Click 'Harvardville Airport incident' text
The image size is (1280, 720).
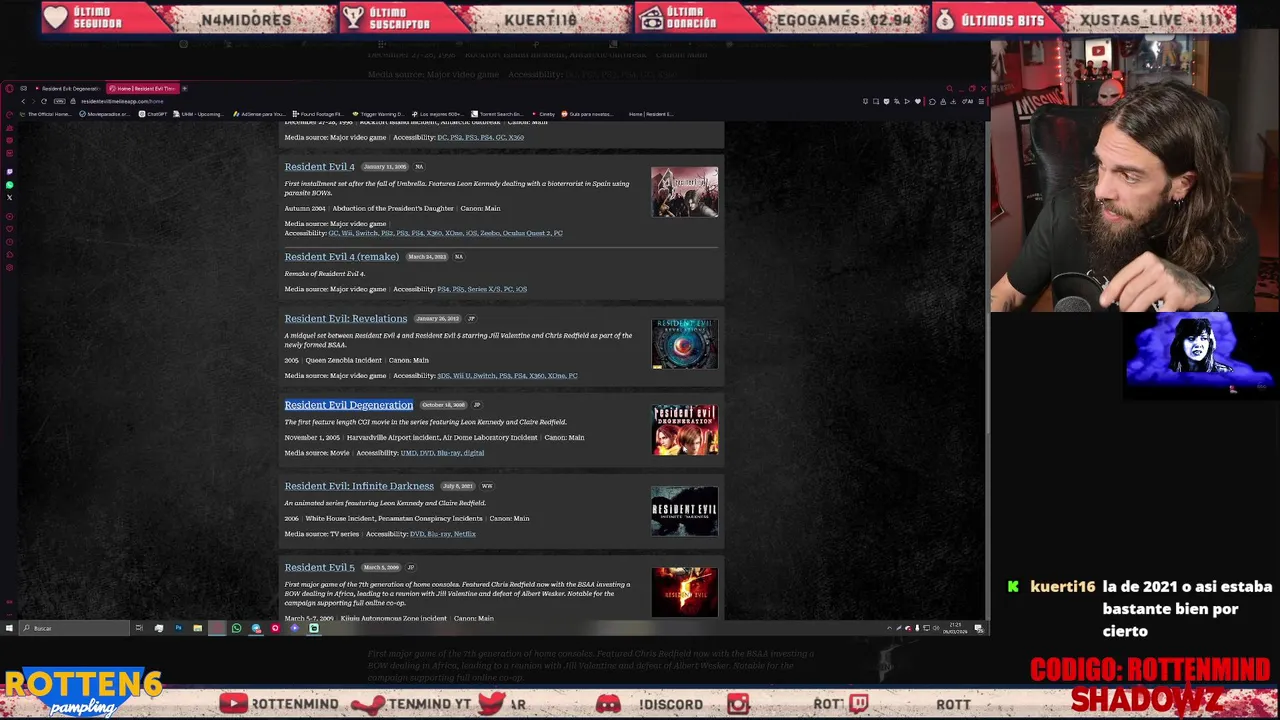392,437
